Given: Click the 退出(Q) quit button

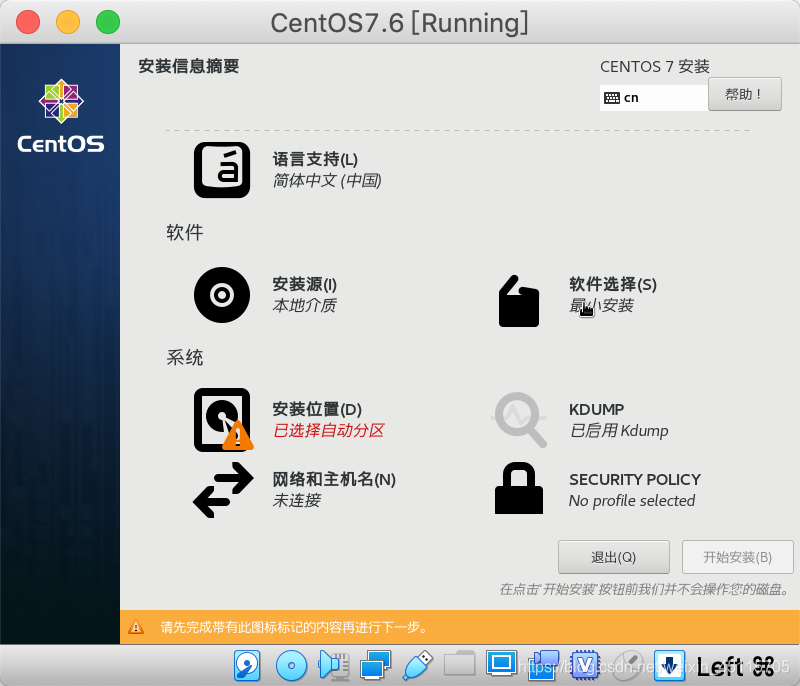Looking at the screenshot, I should [613, 557].
